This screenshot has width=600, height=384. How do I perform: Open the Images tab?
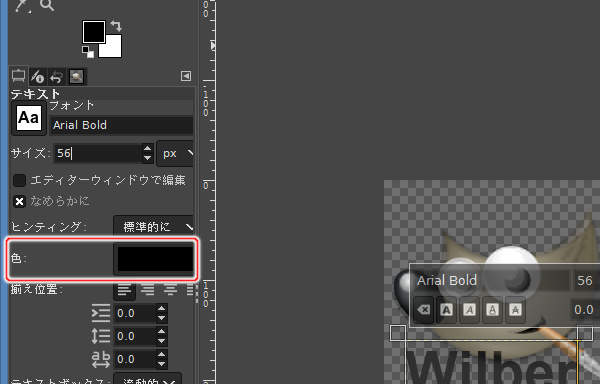tap(76, 77)
